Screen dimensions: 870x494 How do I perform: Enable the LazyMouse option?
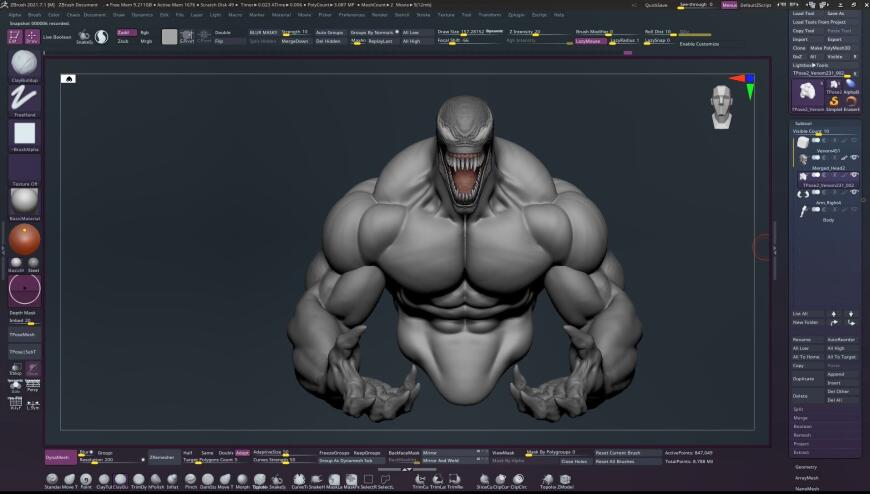(589, 41)
